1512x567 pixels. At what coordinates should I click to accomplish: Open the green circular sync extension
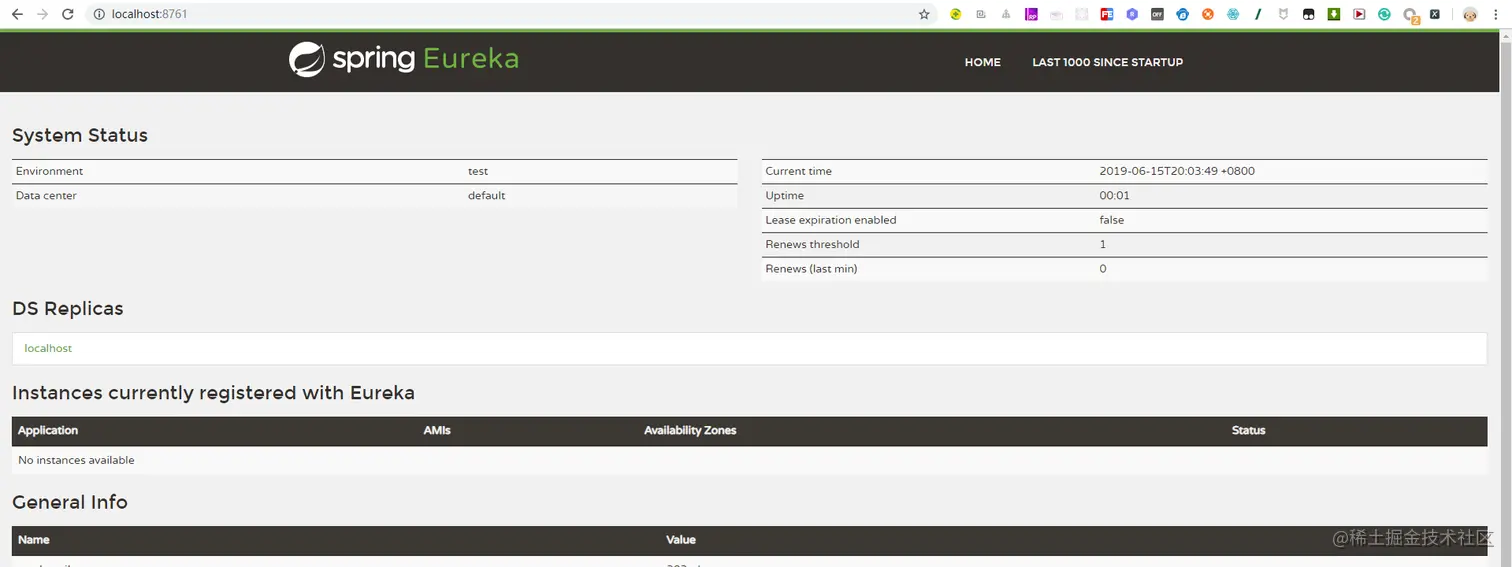click(1384, 14)
